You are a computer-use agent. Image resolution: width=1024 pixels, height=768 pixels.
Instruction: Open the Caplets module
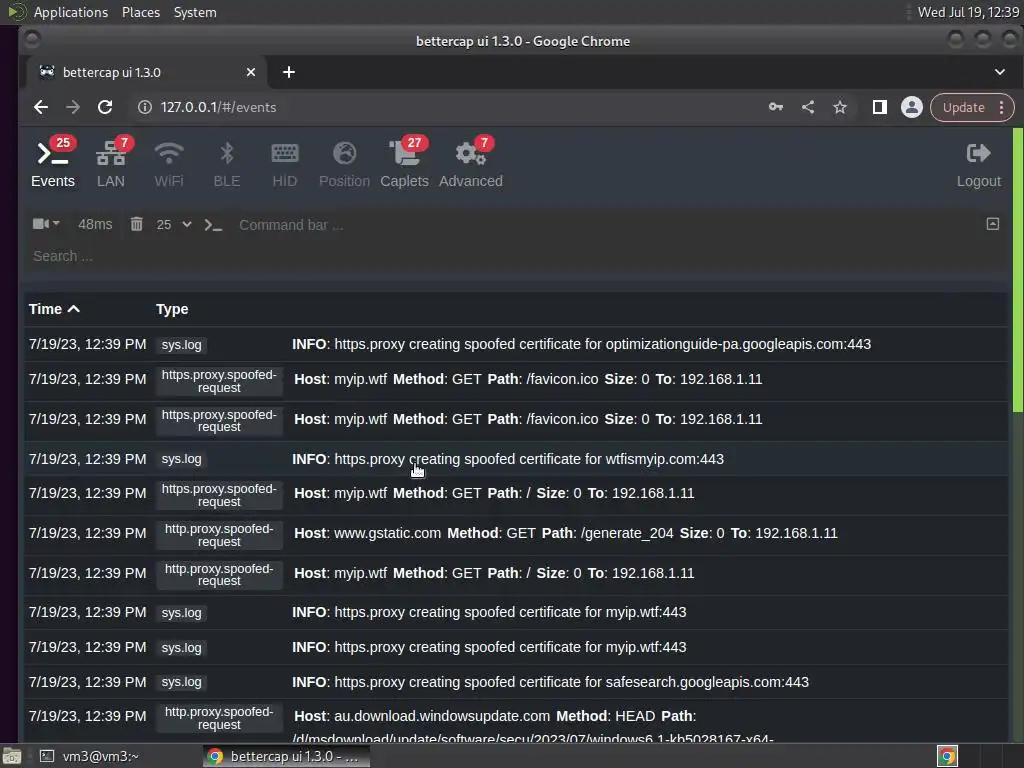pyautogui.click(x=404, y=163)
